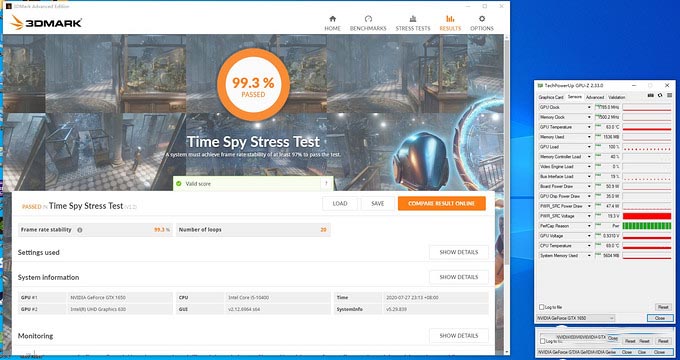Click the PerfCap Reason green graph
This screenshot has height=360, width=680.
click(x=647, y=226)
